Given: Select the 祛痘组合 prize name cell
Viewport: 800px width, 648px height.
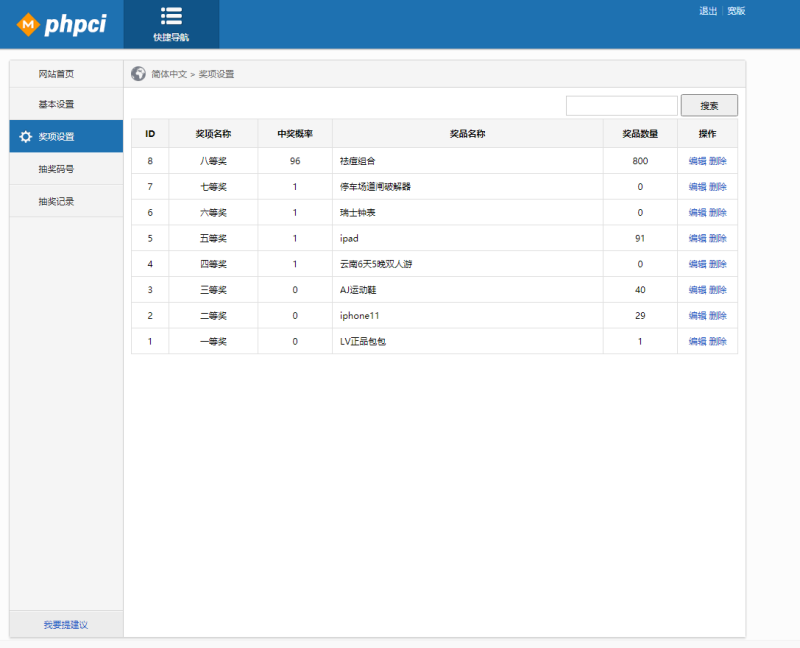Looking at the screenshot, I should tap(467, 161).
